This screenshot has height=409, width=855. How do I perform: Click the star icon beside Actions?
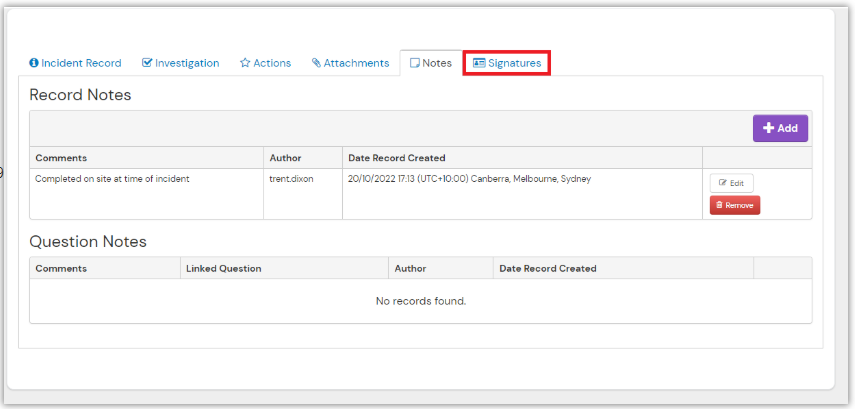pyautogui.click(x=245, y=63)
